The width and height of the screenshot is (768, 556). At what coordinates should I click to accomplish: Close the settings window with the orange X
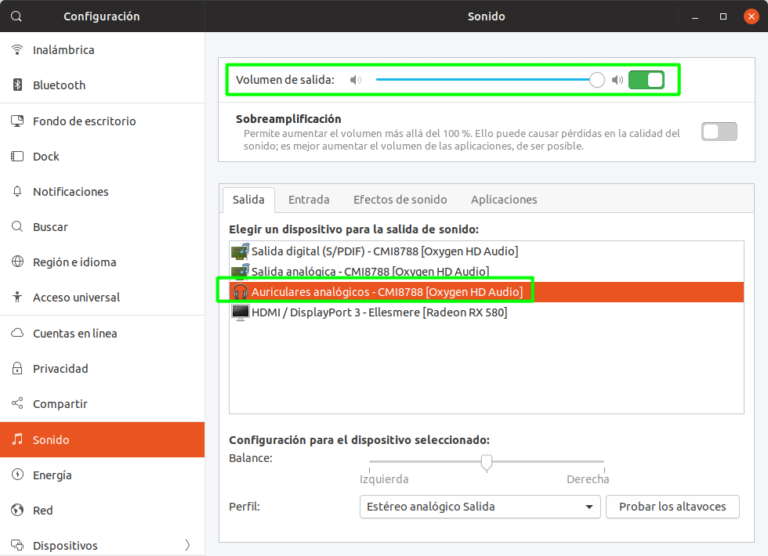pos(751,17)
